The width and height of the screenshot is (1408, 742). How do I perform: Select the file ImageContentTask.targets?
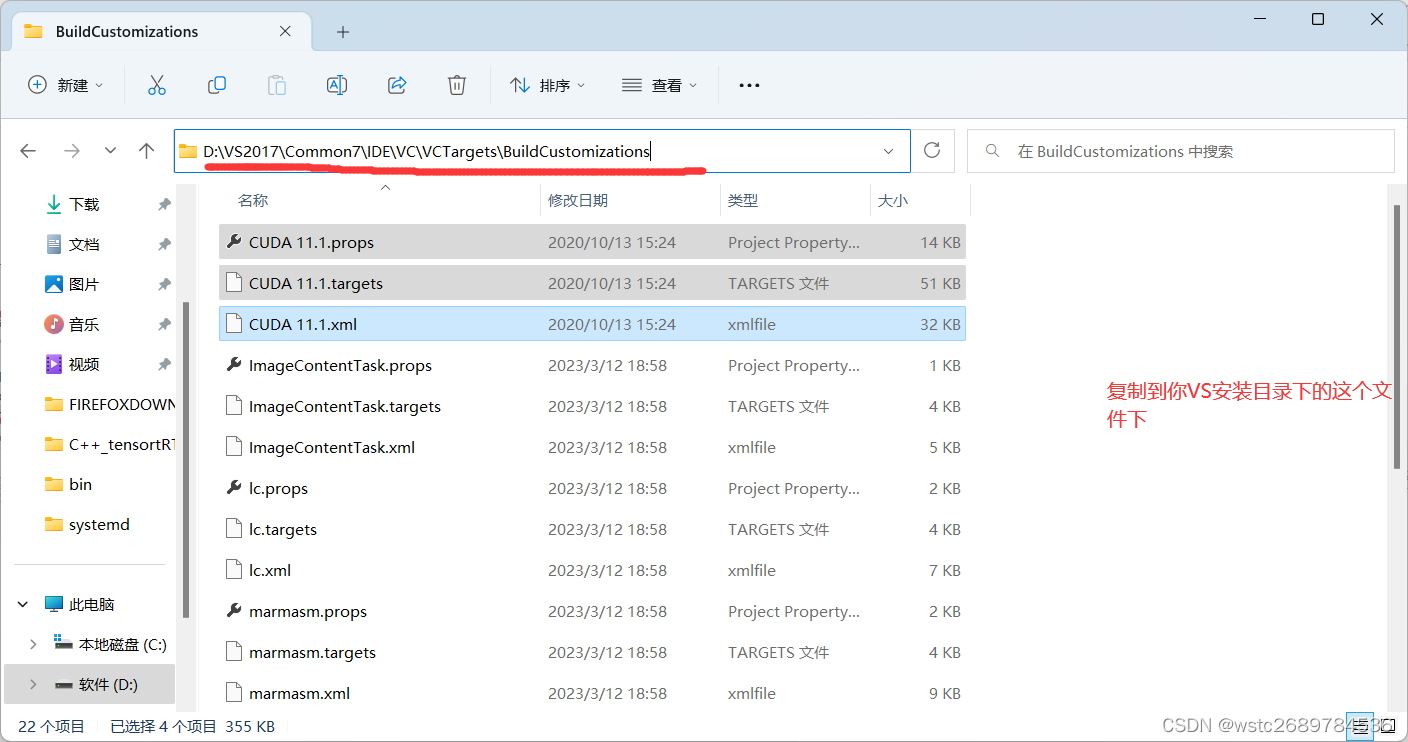(592, 406)
